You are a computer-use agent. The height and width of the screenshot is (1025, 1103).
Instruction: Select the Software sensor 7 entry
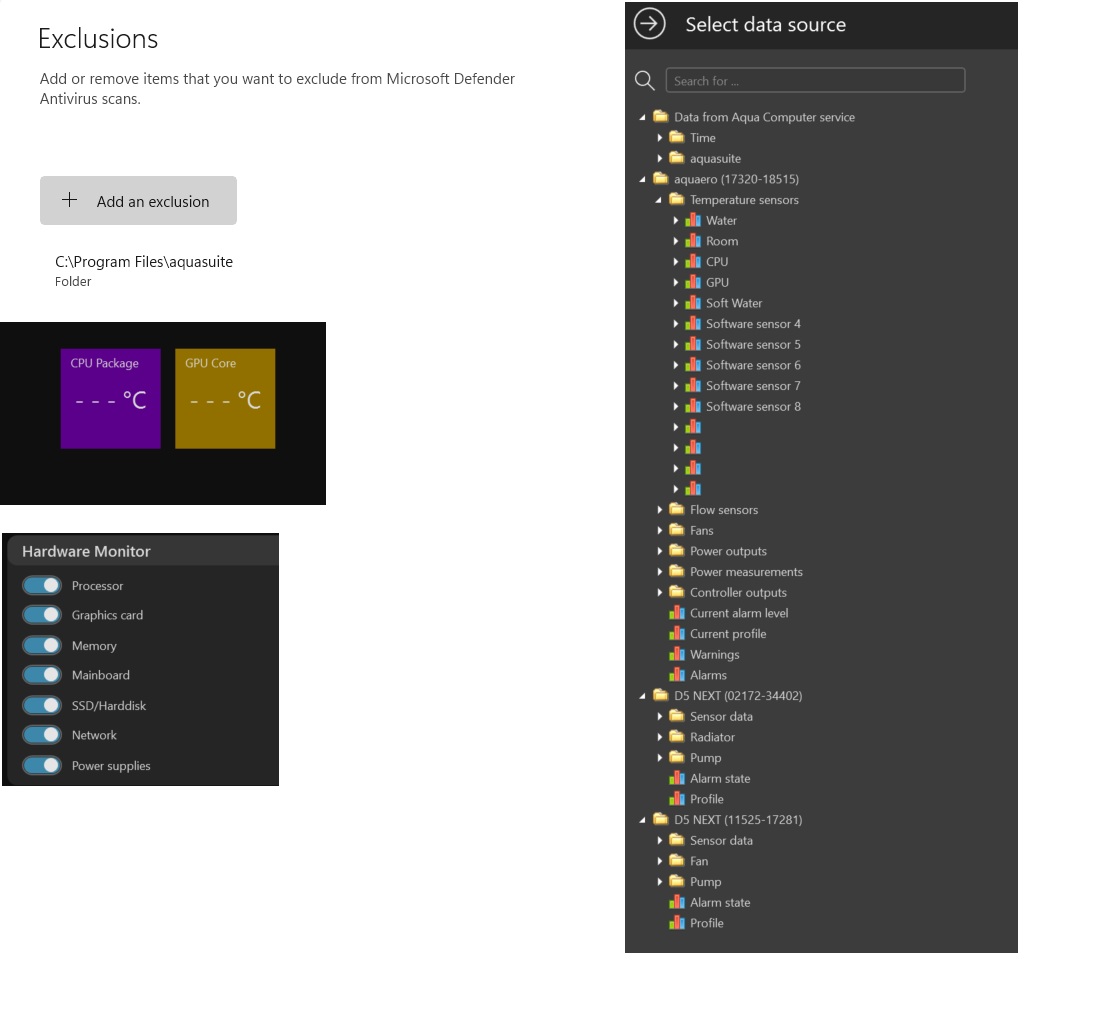coord(753,386)
